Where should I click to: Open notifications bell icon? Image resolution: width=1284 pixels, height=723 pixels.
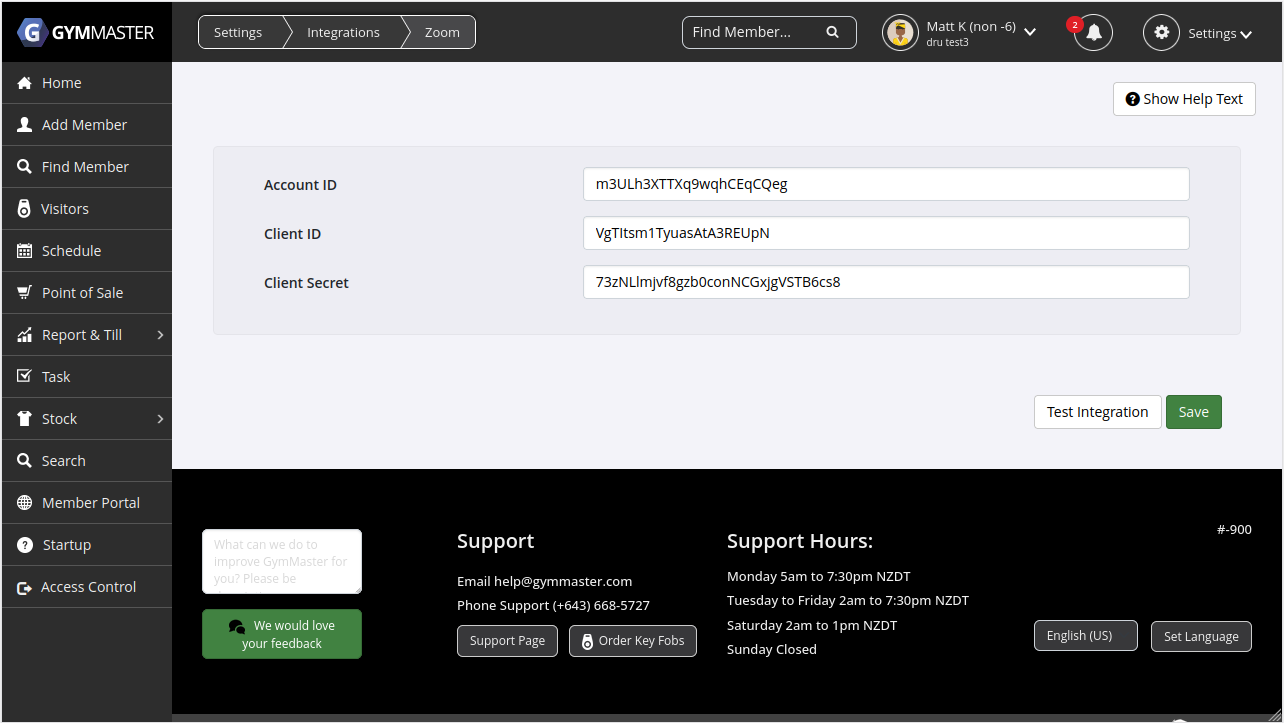point(1093,32)
